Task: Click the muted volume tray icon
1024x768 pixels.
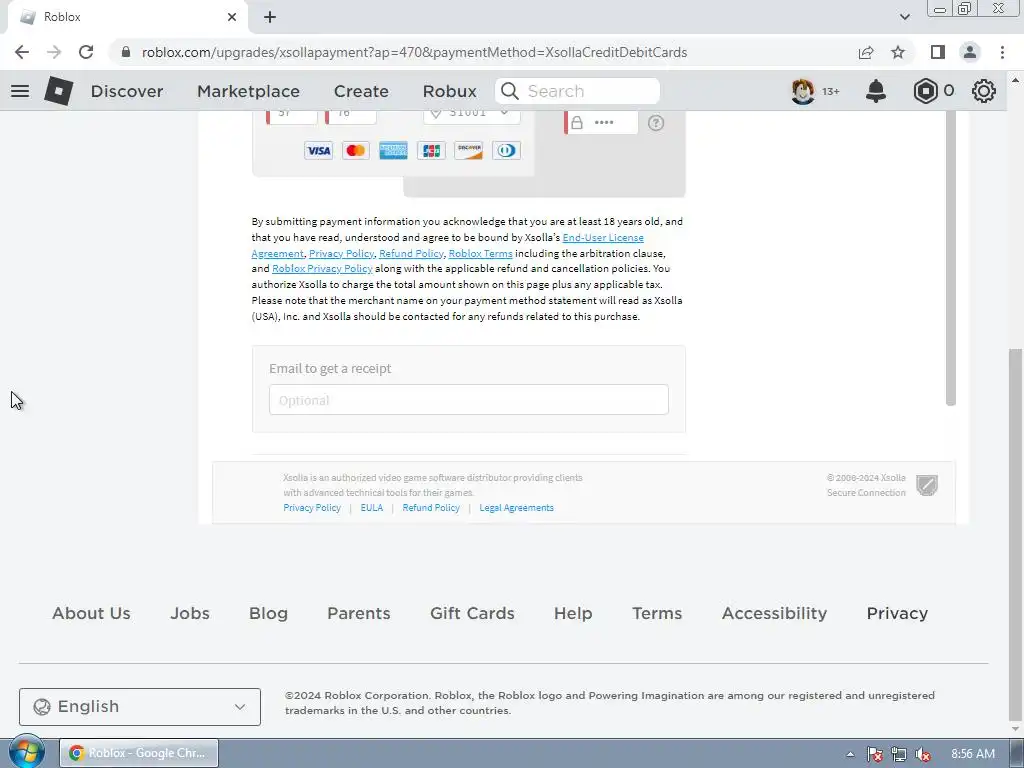Action: 923,754
